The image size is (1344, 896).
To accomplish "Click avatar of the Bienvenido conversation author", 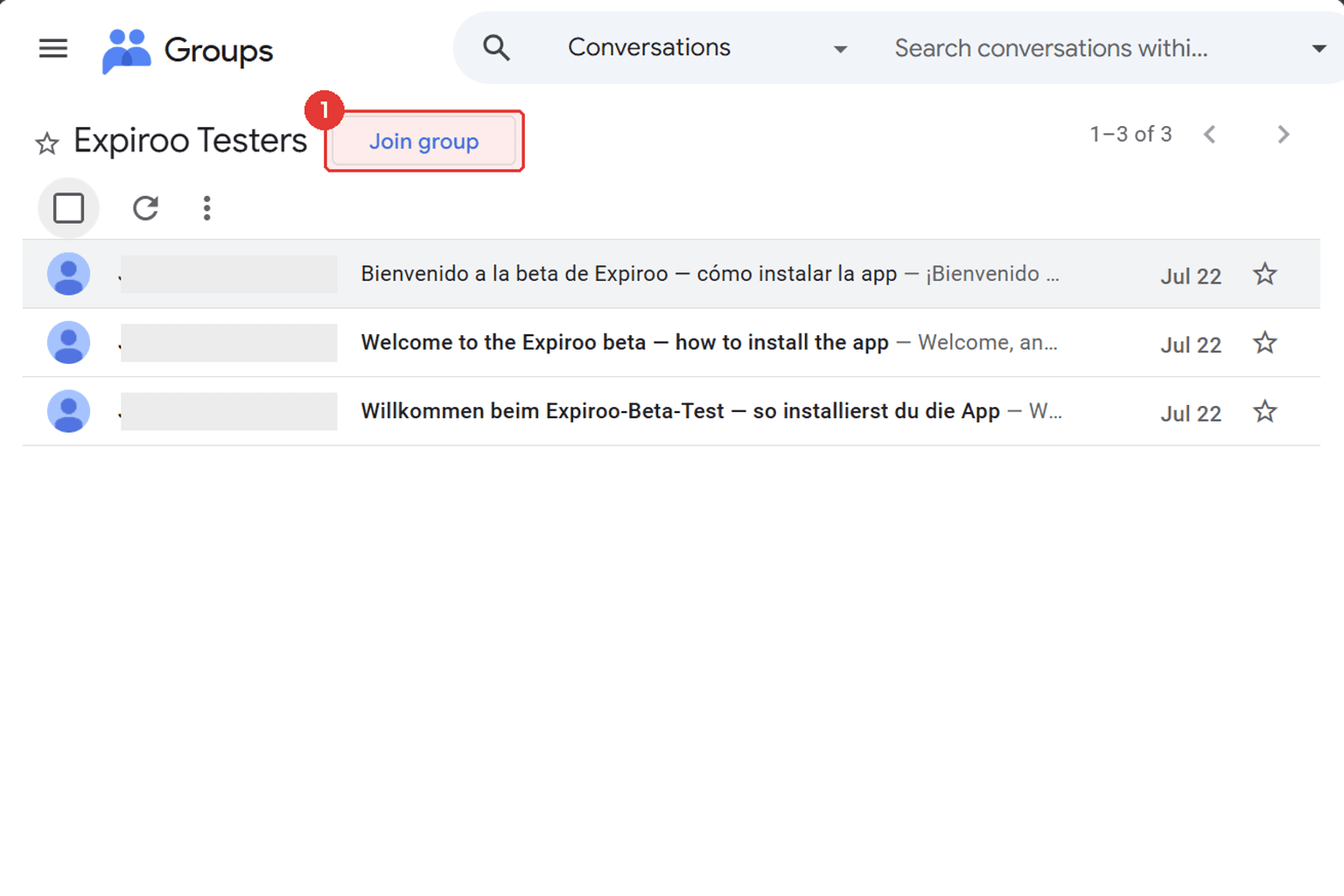I will pos(68,274).
